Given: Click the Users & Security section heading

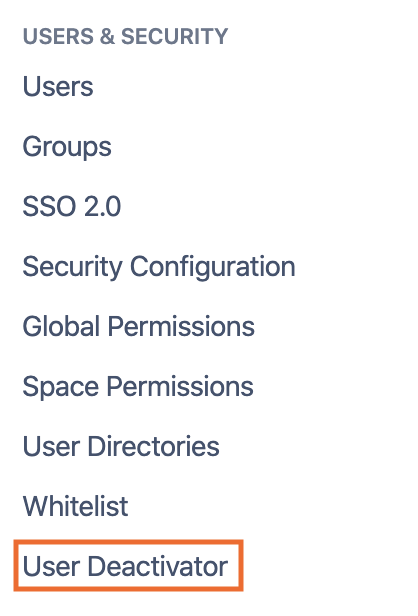Looking at the screenshot, I should coord(125,36).
